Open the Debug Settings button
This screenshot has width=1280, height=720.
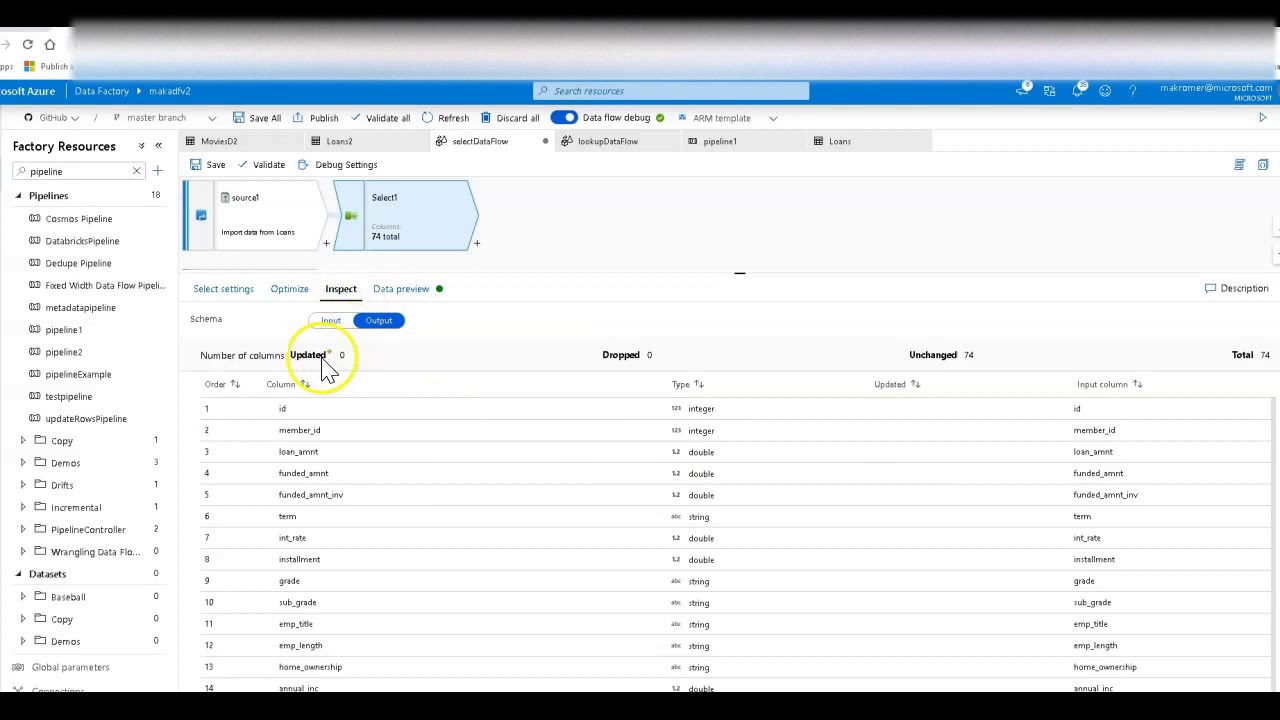(x=338, y=165)
